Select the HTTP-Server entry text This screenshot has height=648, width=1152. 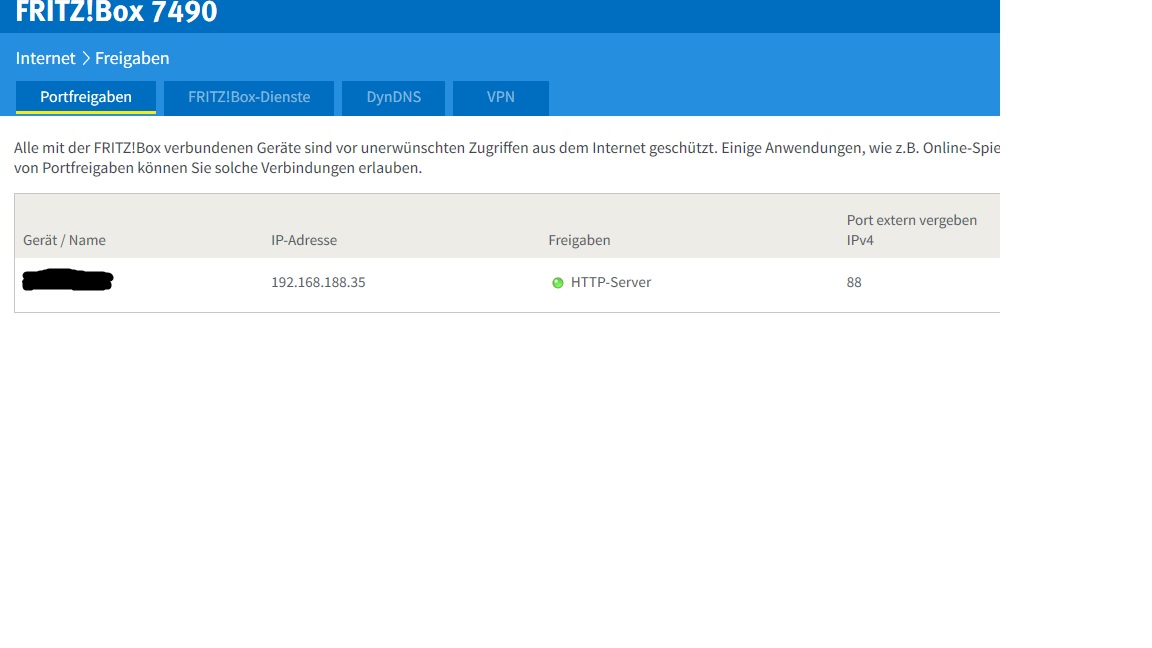pos(611,282)
